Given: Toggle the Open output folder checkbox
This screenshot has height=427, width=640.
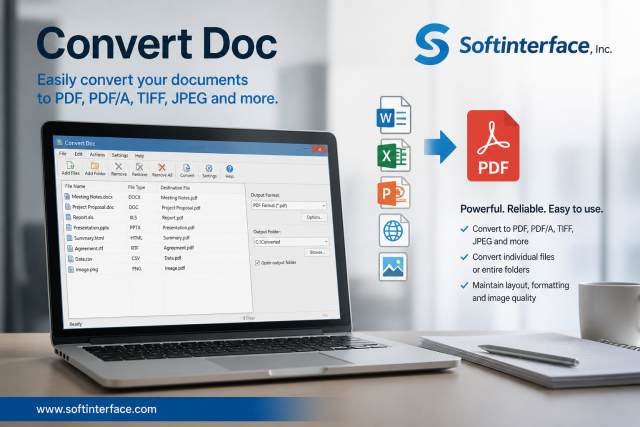Looking at the screenshot, I should coord(258,262).
